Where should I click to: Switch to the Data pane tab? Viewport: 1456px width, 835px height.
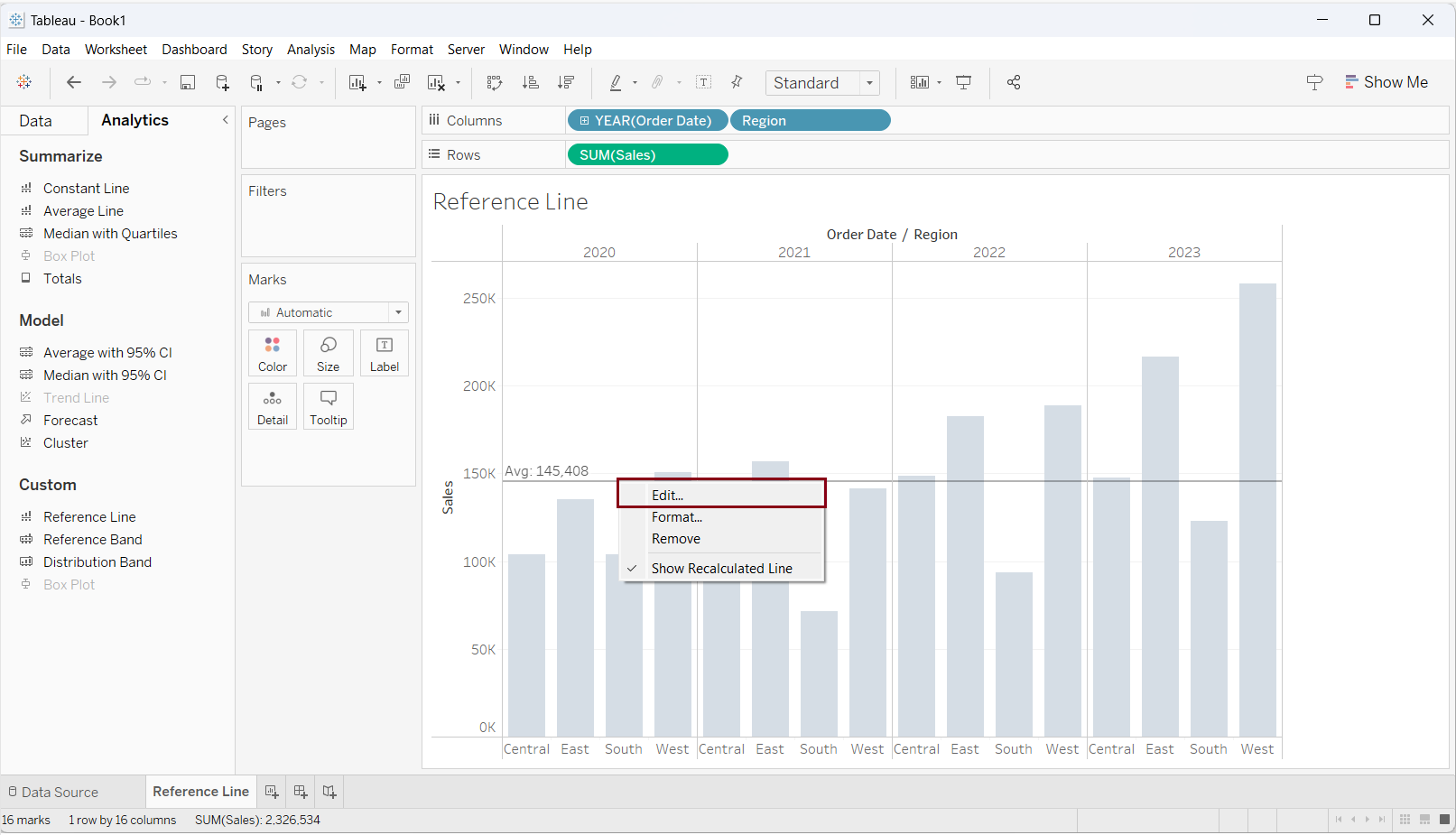(x=36, y=121)
